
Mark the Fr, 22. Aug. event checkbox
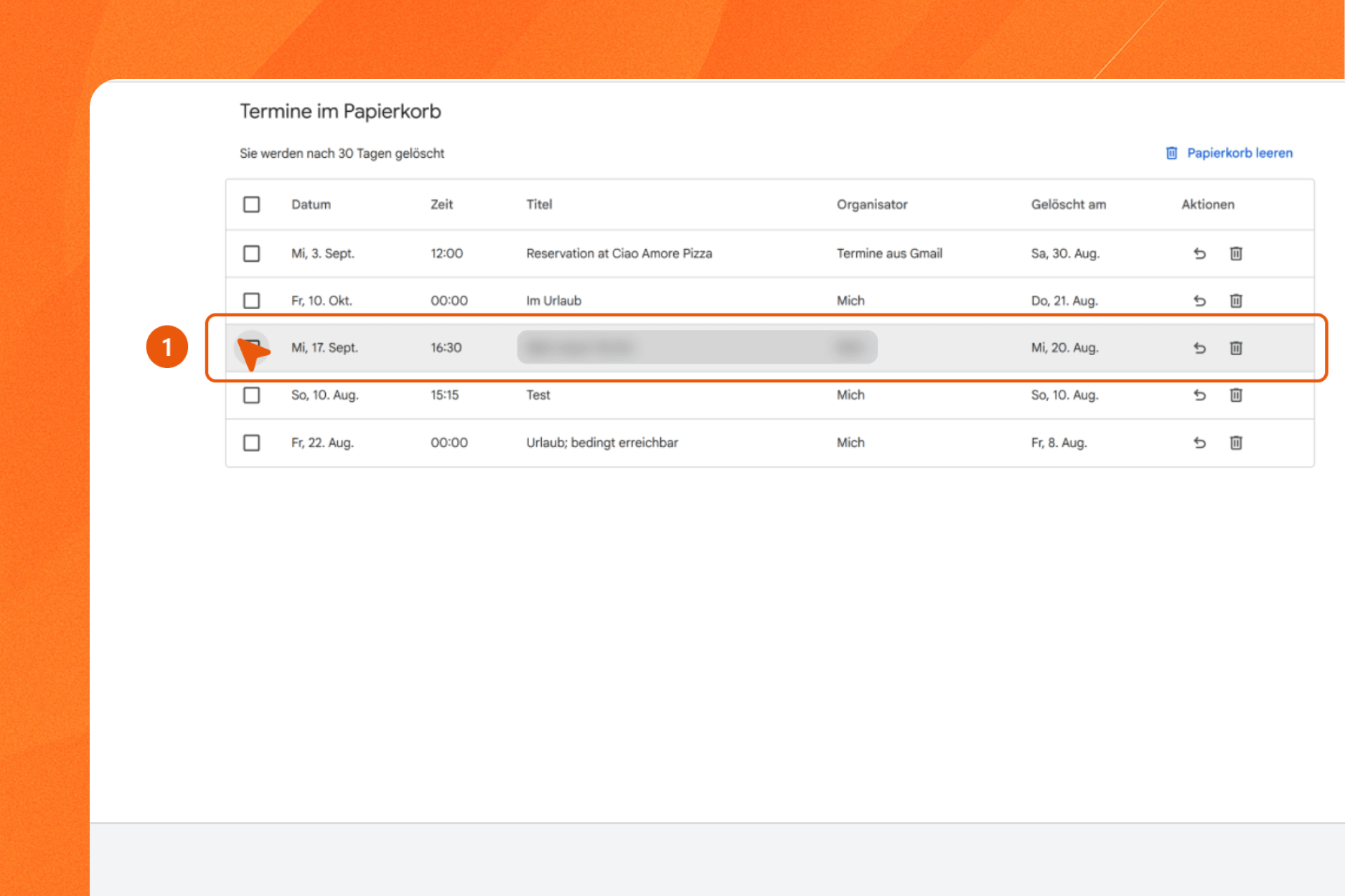pos(251,443)
